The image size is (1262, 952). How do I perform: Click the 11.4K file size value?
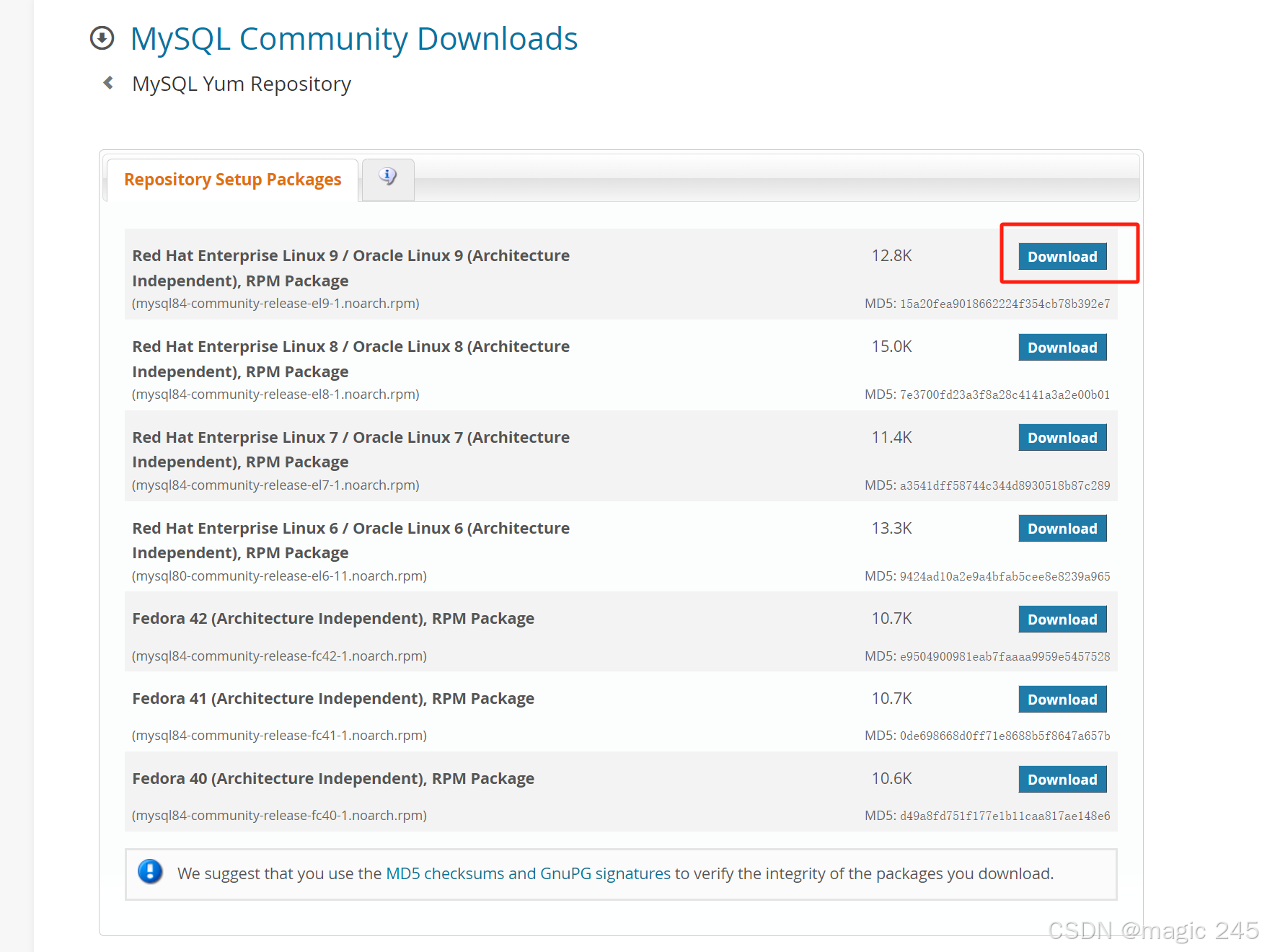(x=892, y=438)
